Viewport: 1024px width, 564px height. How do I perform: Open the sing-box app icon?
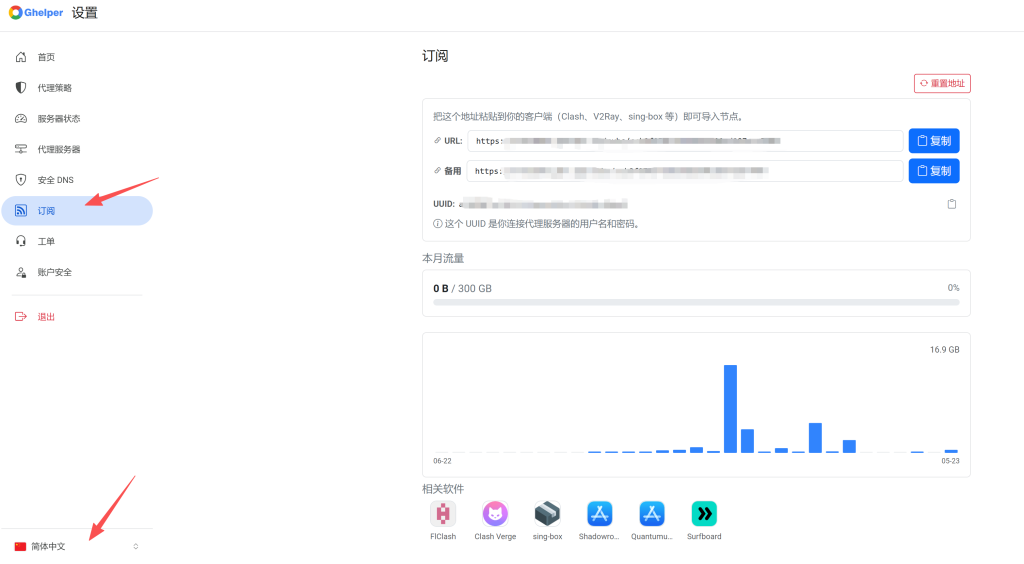point(547,514)
